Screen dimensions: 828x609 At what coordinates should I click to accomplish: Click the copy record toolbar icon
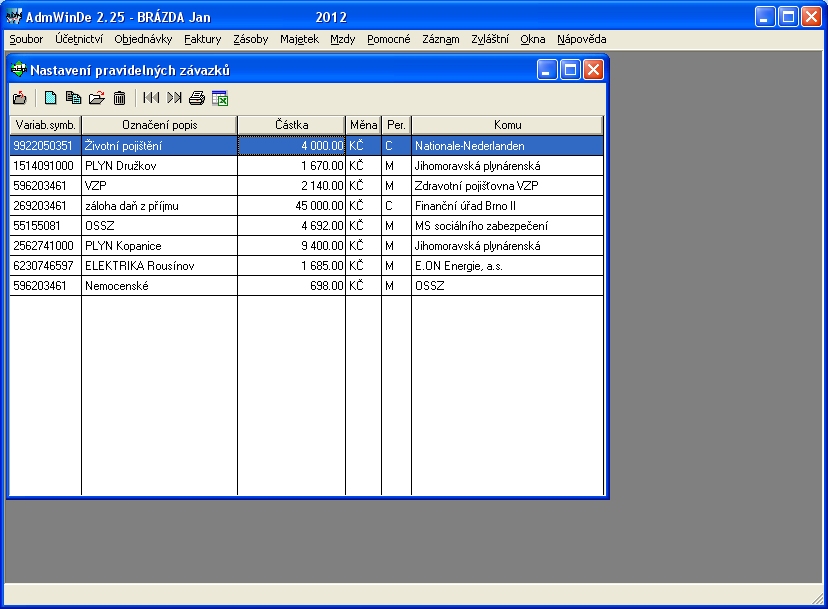pos(73,98)
